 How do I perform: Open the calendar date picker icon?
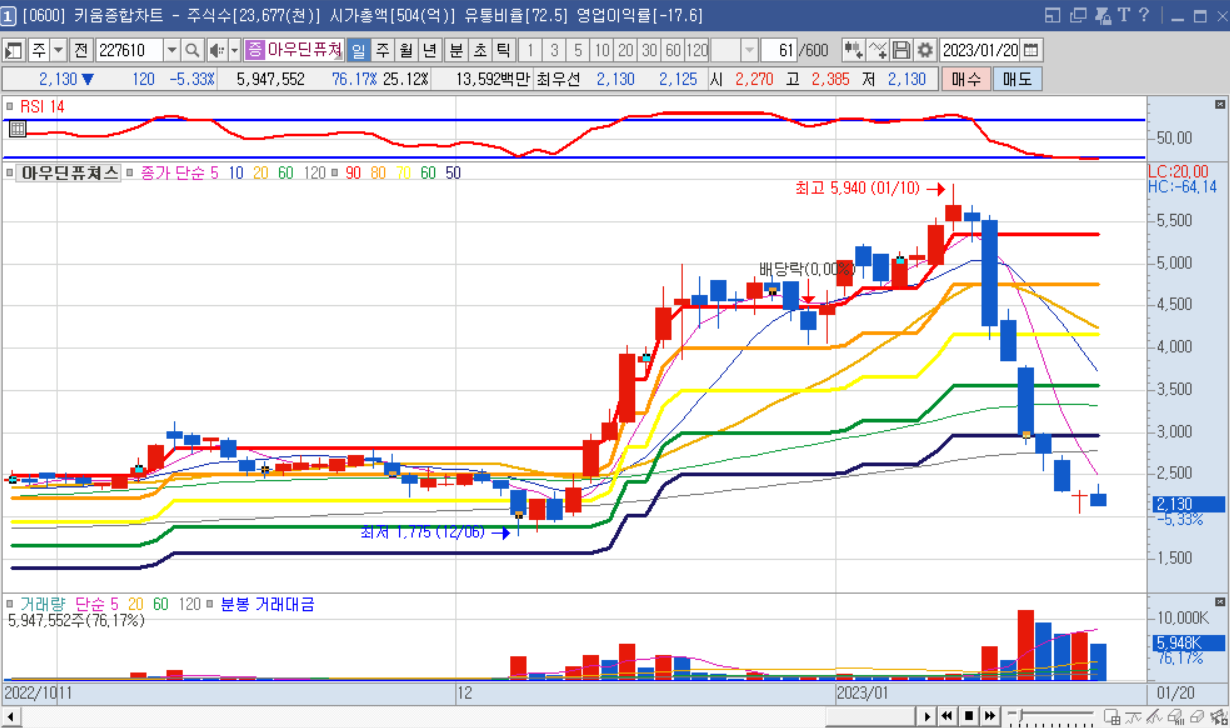point(1032,50)
